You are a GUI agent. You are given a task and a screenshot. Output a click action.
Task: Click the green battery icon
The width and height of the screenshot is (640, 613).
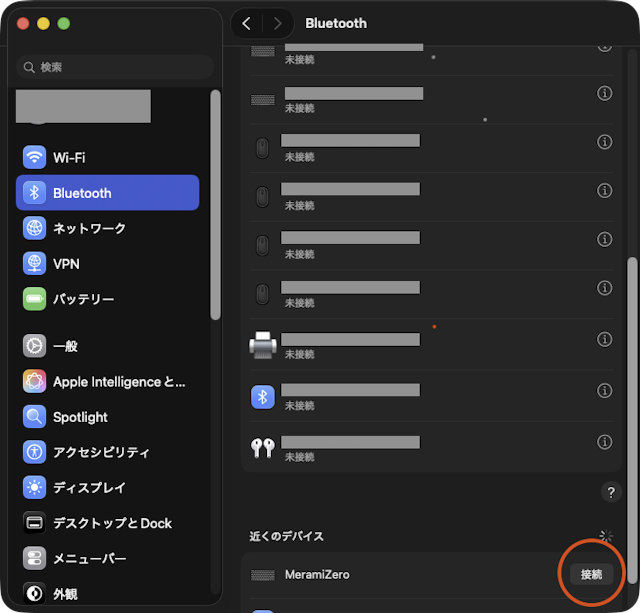34,299
